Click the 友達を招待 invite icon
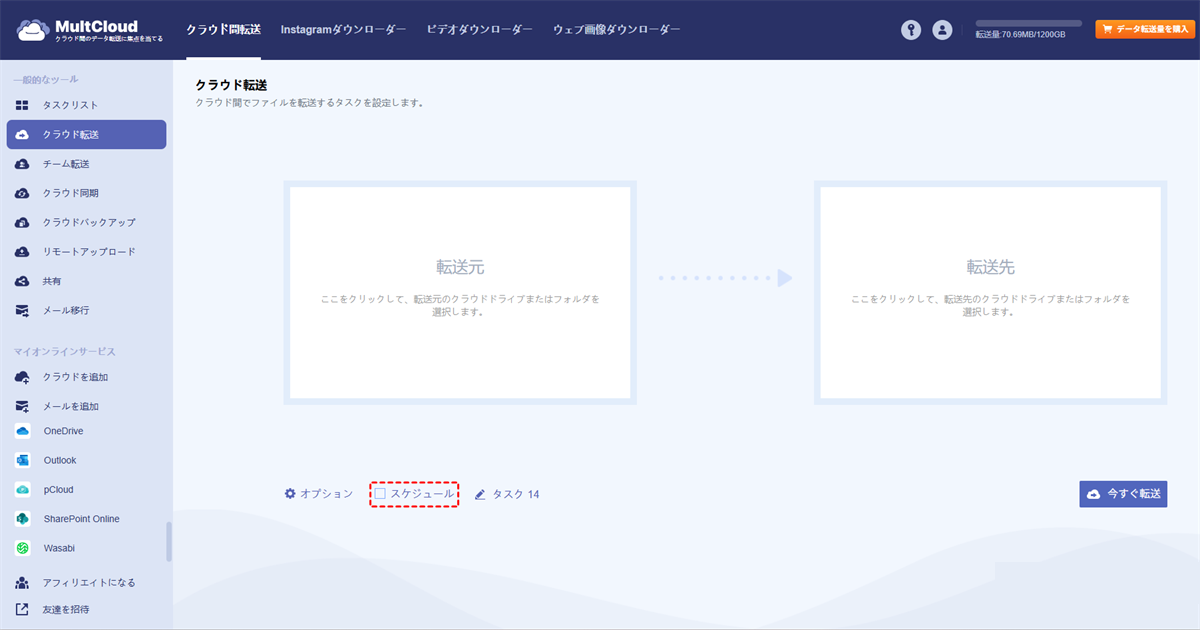Image resolution: width=1200 pixels, height=630 pixels. tap(23, 609)
